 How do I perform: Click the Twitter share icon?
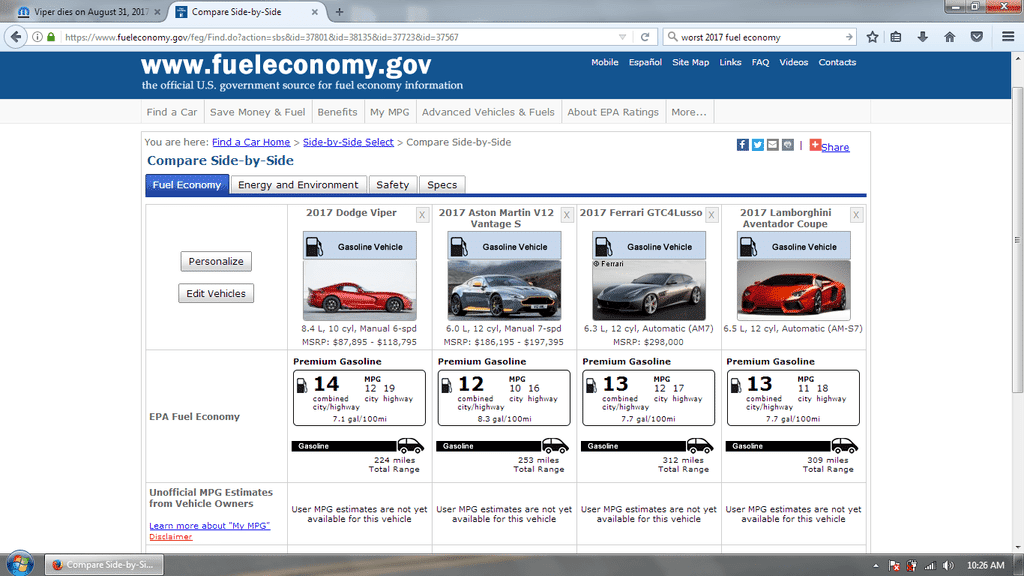pos(758,145)
